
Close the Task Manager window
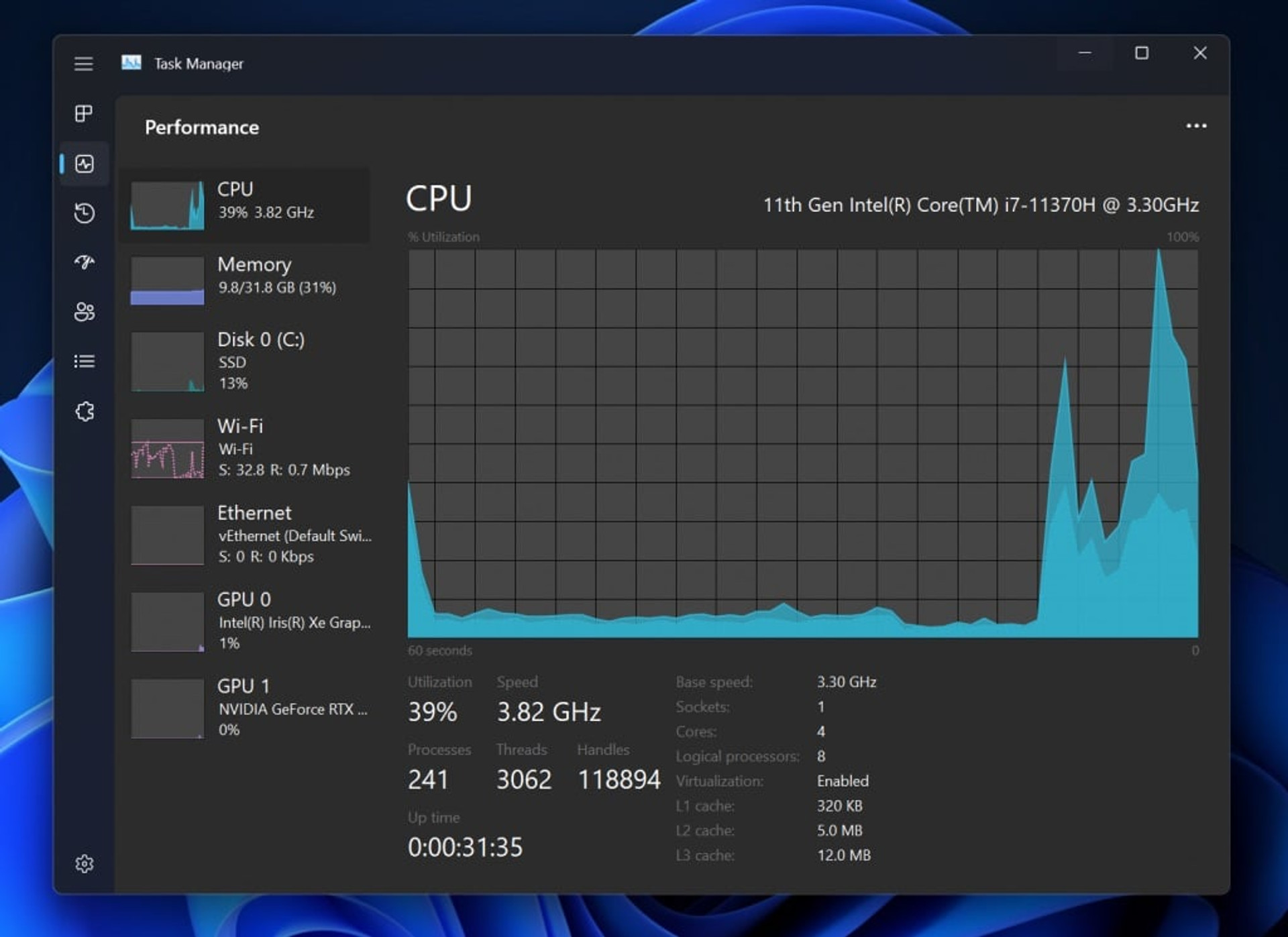pos(1200,53)
